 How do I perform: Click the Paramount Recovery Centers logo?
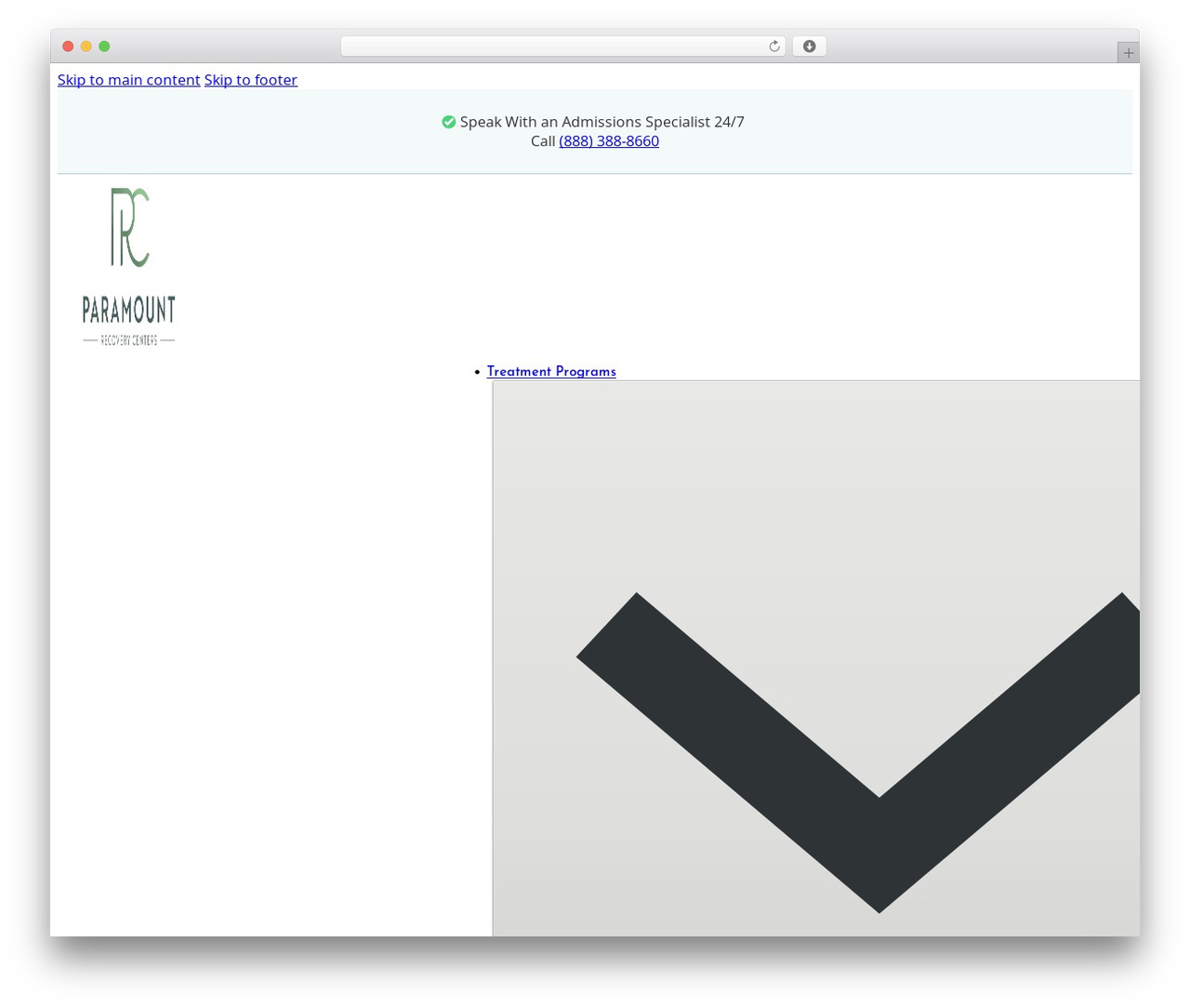pos(128,267)
